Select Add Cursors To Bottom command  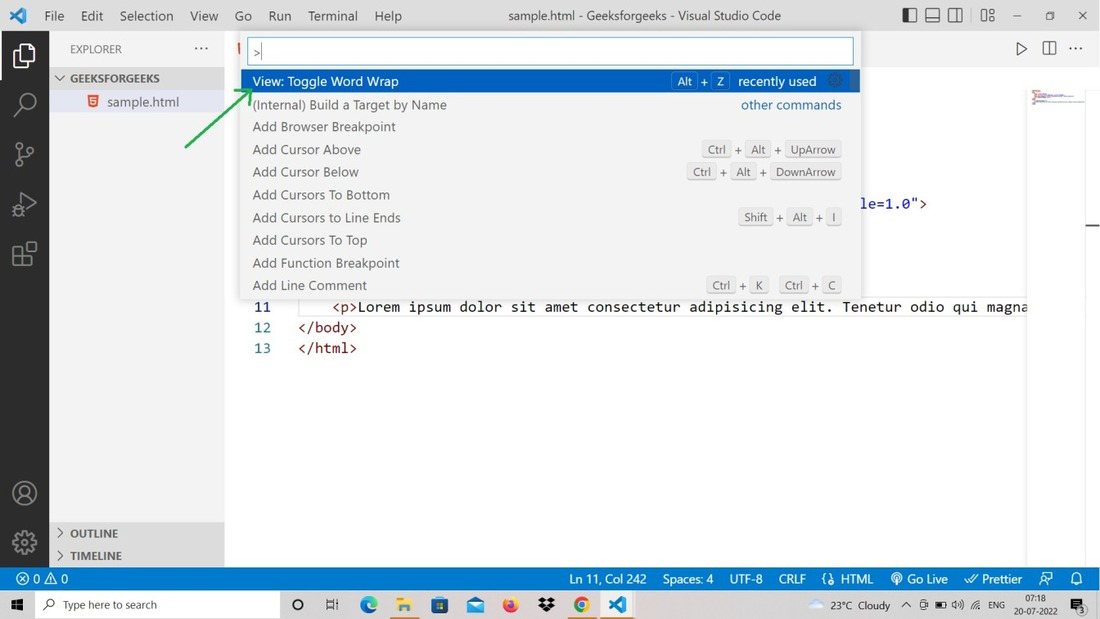coord(550,194)
